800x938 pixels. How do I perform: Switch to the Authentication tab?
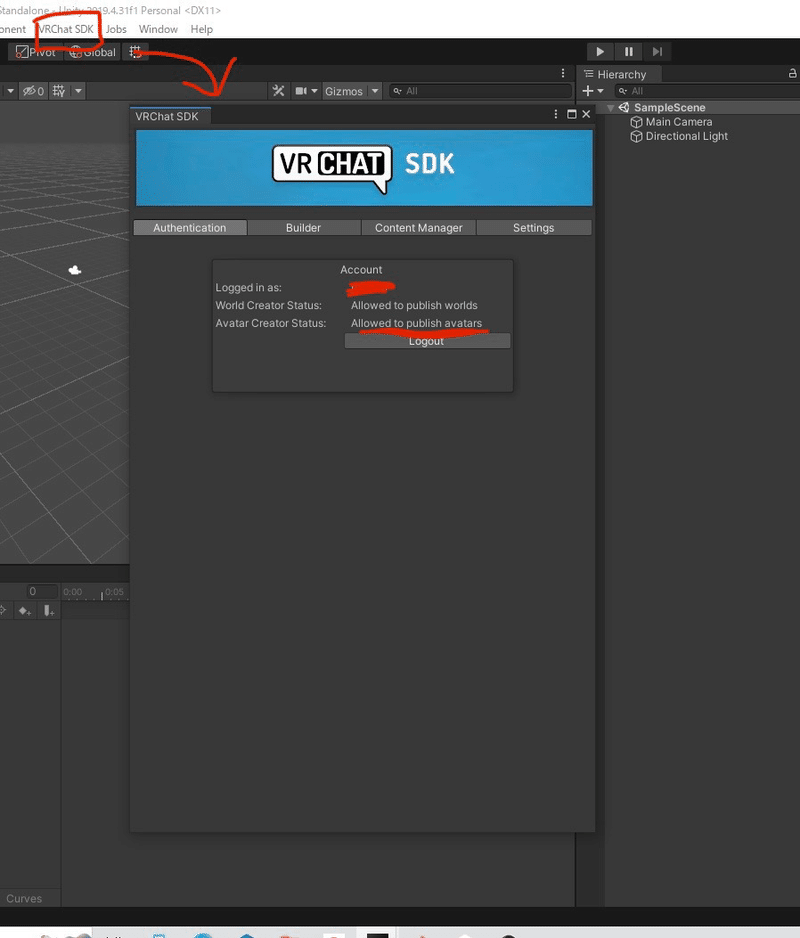[190, 228]
